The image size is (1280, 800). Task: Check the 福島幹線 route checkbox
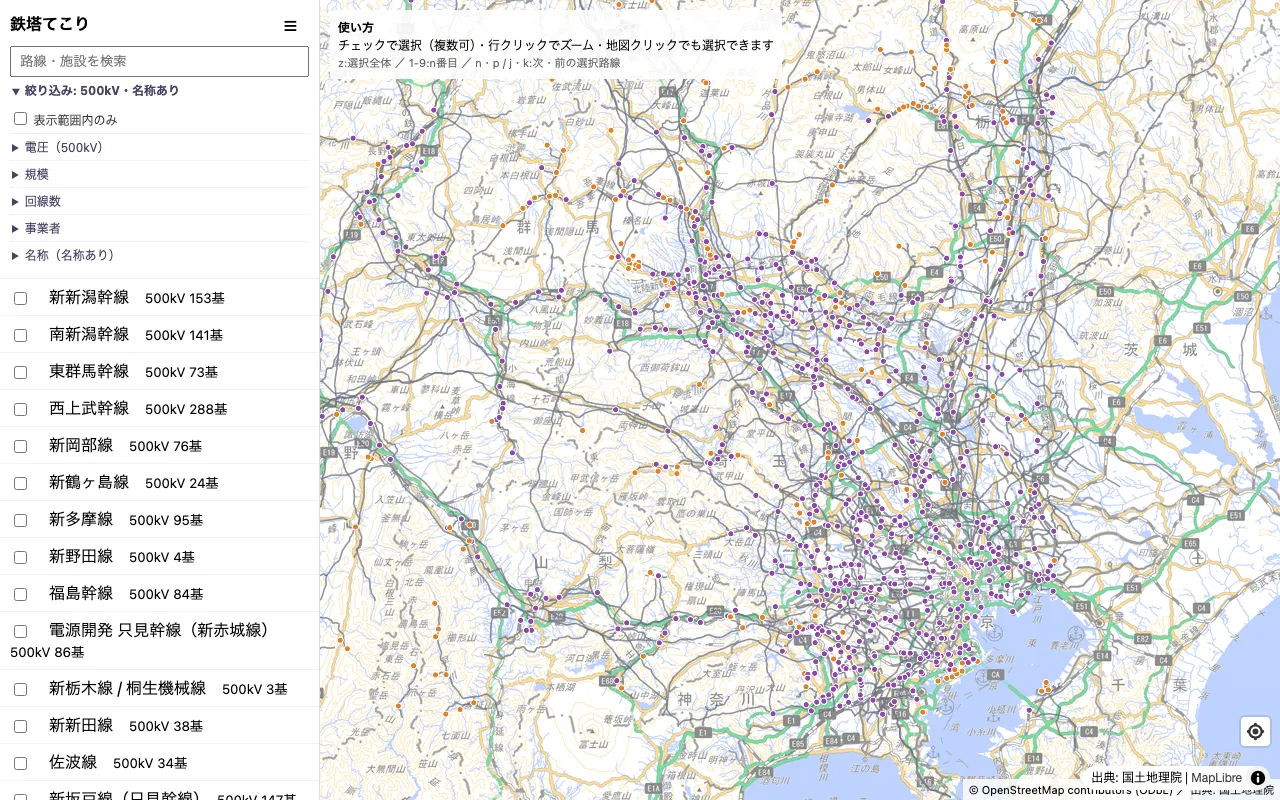point(20,594)
